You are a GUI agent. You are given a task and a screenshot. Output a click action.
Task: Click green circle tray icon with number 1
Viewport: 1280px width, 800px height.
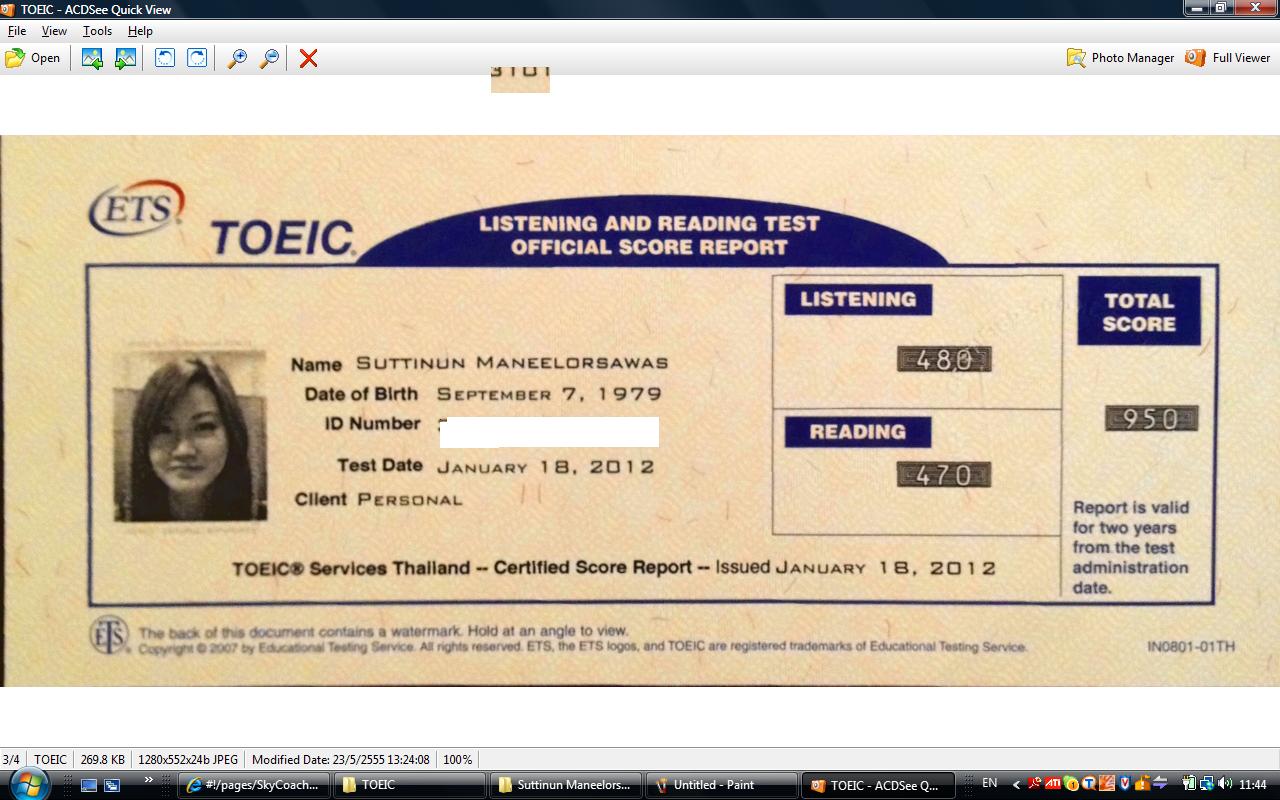point(1070,784)
